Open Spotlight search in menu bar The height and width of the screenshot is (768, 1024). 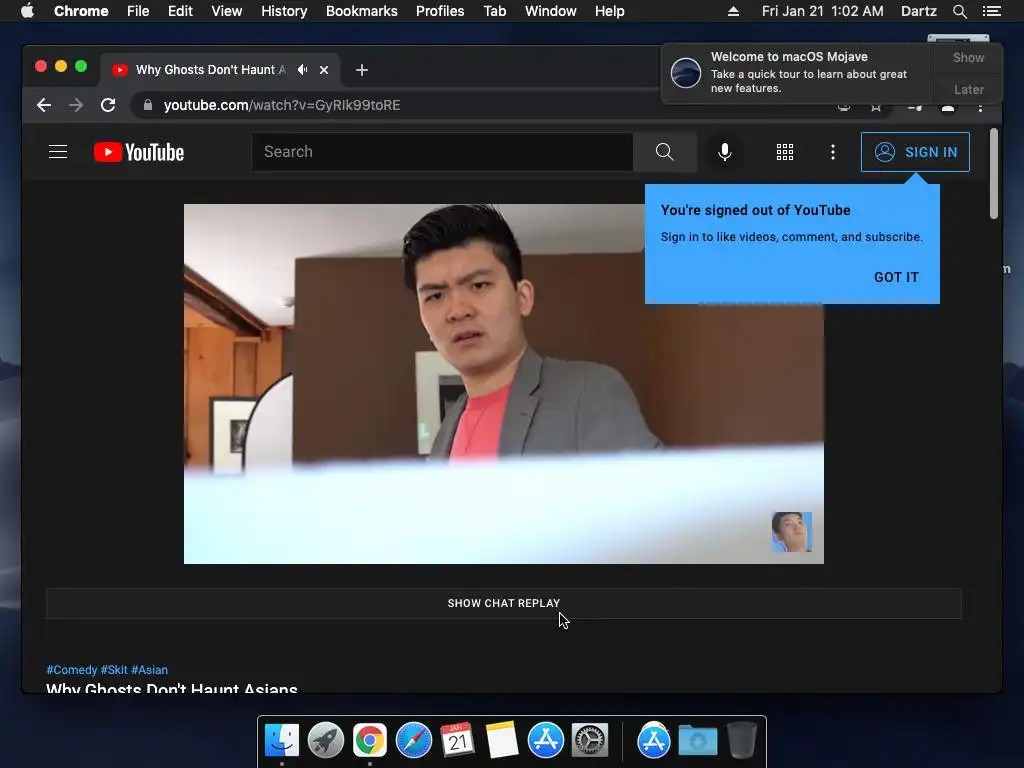(x=959, y=11)
